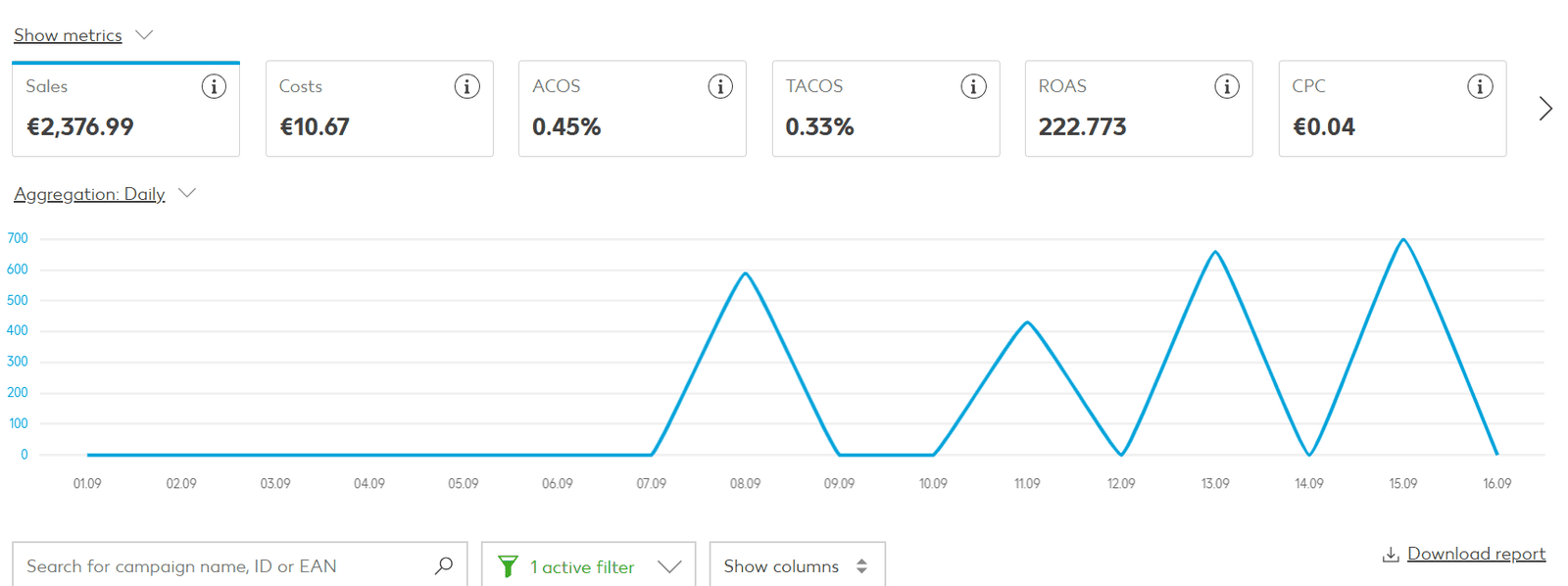Open the Show columns selector
1568x586 pixels.
[796, 566]
